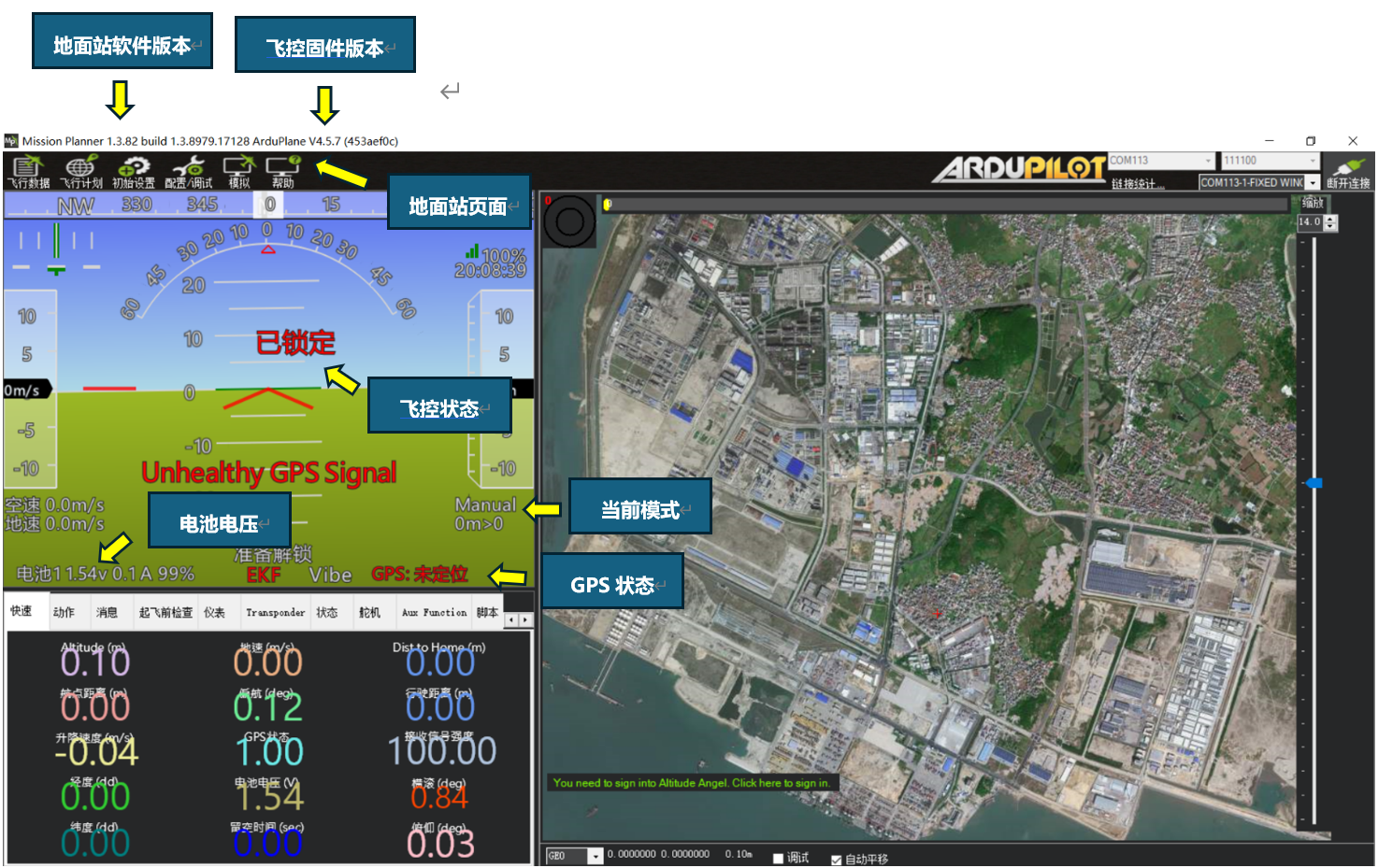Open the 模拟 simulation screen
1378x868 pixels.
point(239,172)
